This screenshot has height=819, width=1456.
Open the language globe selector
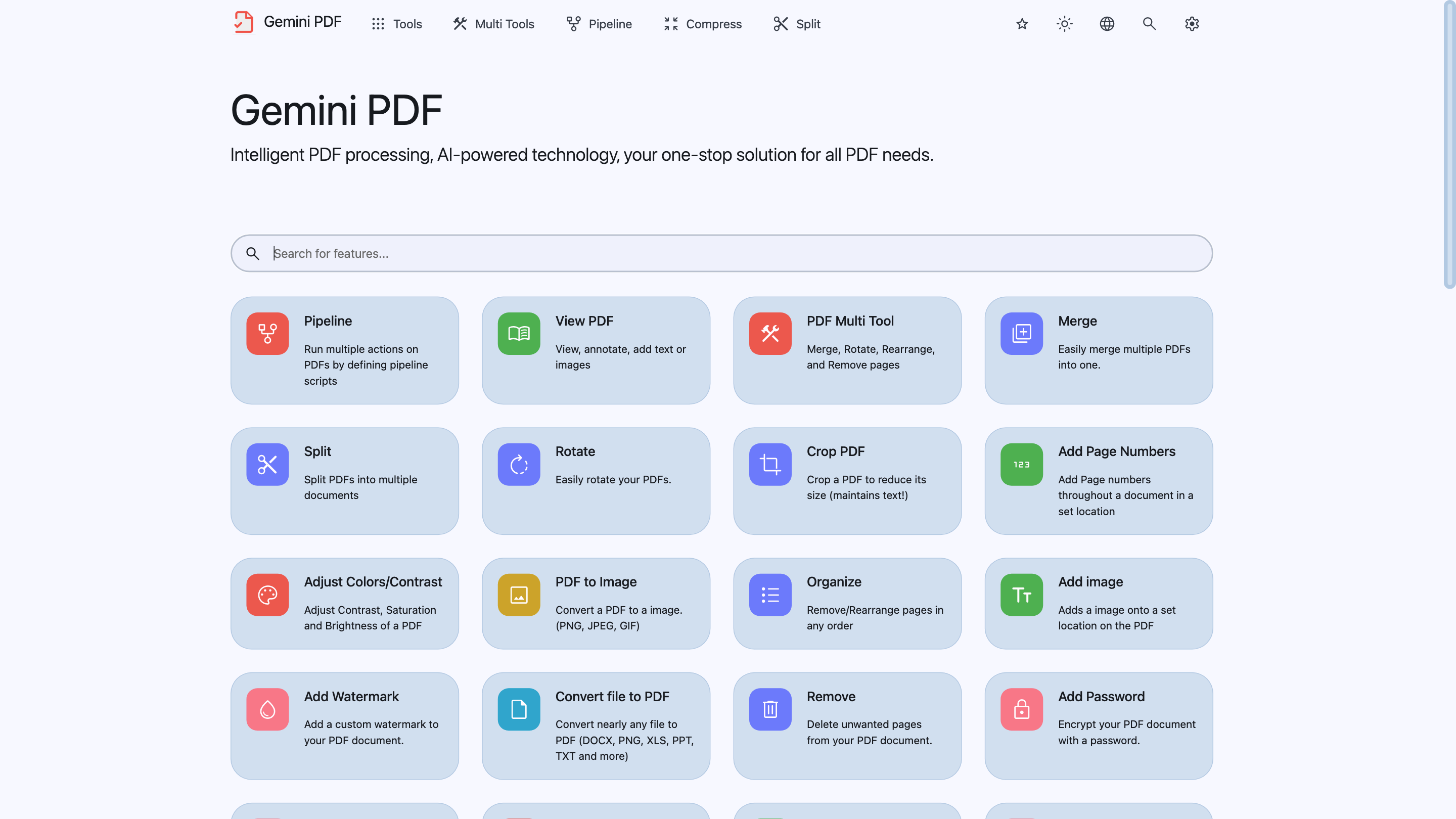[1107, 24]
